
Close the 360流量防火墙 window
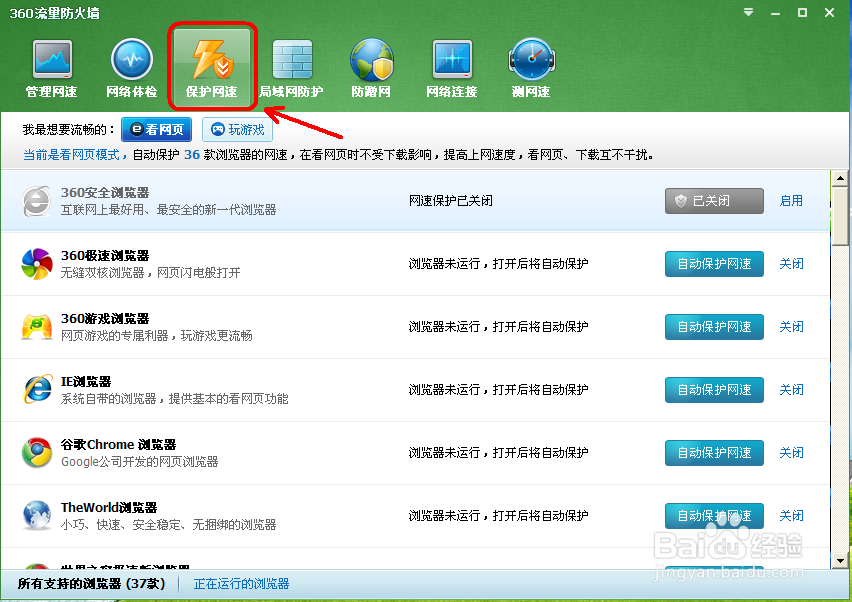pos(829,12)
